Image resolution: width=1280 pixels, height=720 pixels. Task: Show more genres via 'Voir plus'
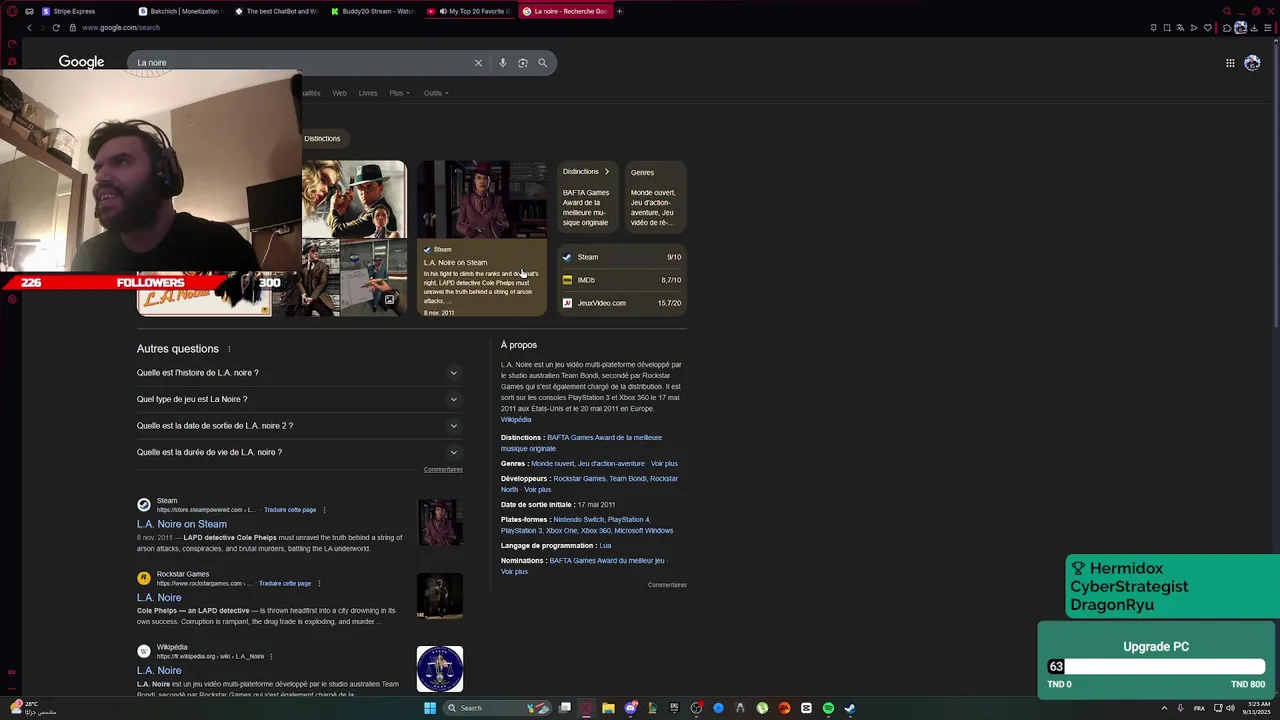click(664, 464)
